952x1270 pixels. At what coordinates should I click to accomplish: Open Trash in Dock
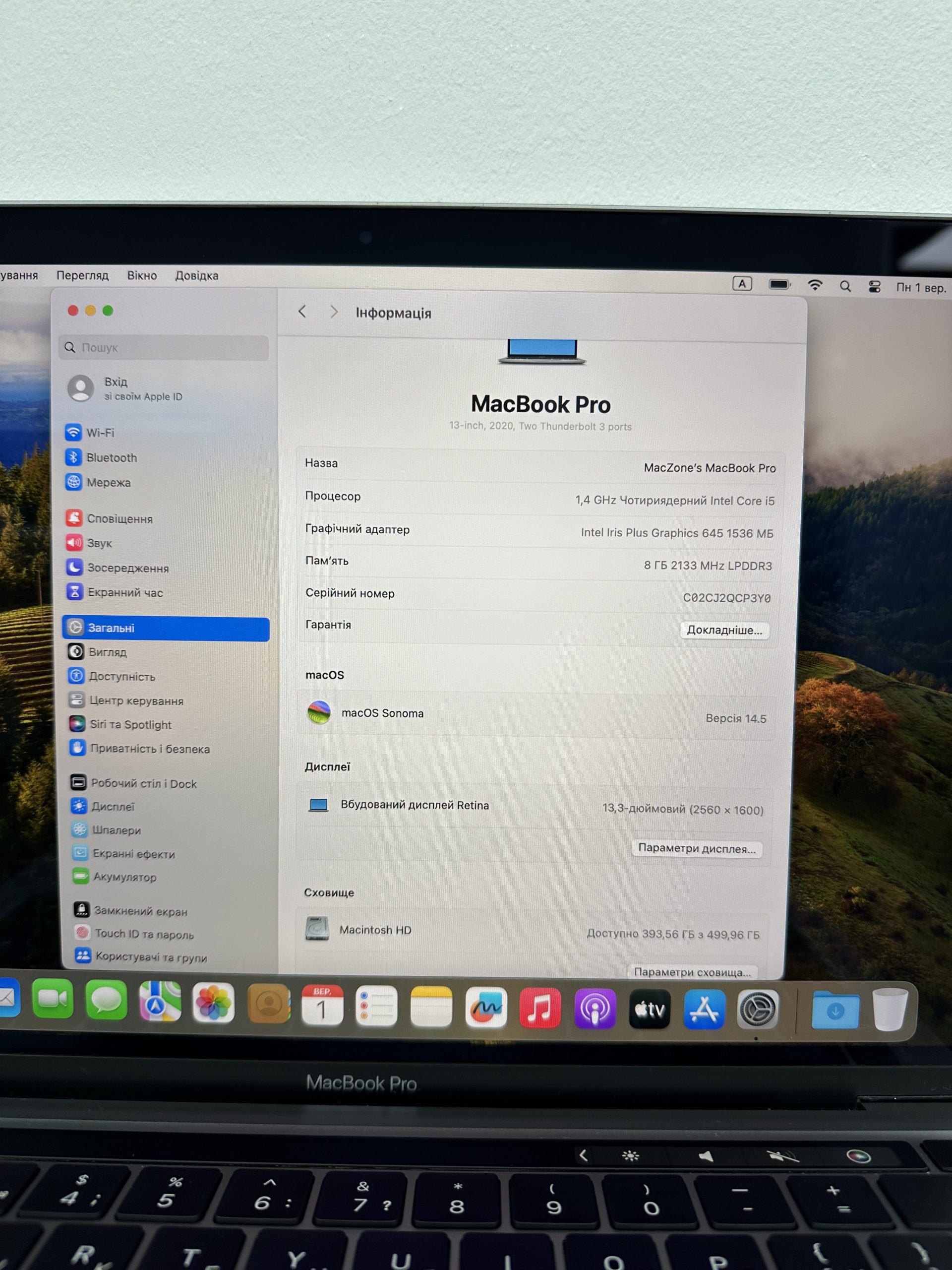click(x=890, y=1010)
